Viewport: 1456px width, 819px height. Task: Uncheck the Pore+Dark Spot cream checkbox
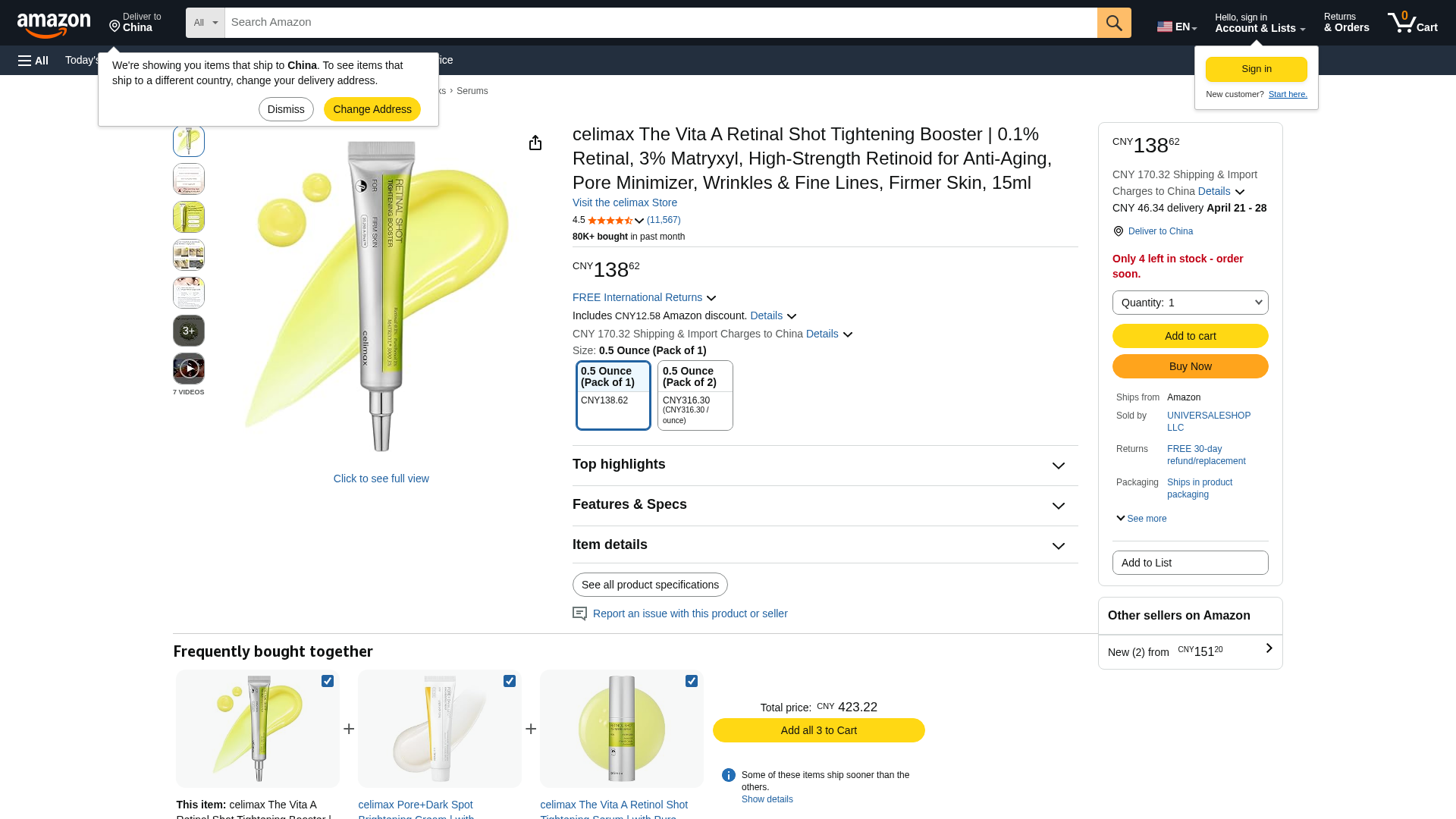pos(510,681)
